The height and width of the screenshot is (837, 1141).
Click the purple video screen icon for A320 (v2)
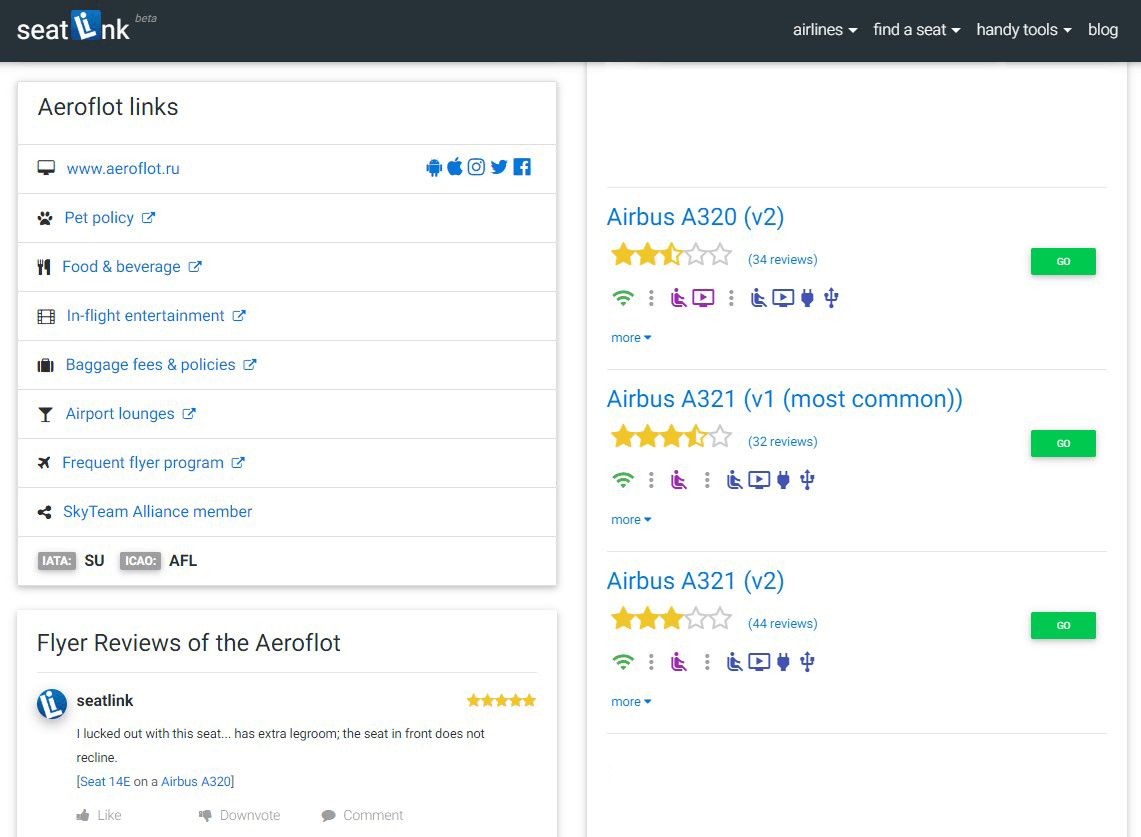click(x=703, y=298)
